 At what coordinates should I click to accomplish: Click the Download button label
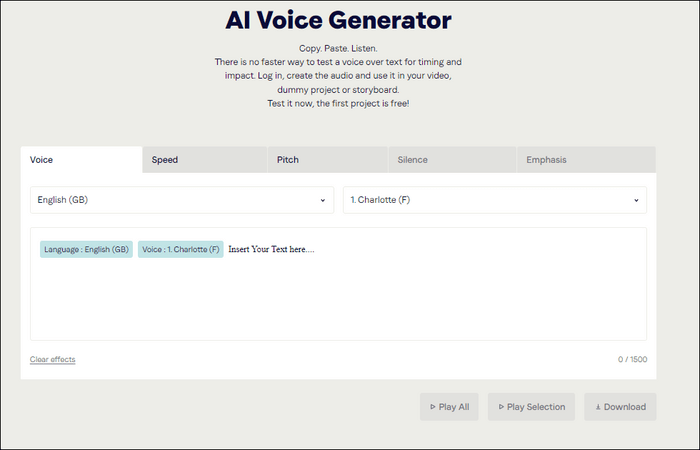tap(625, 407)
